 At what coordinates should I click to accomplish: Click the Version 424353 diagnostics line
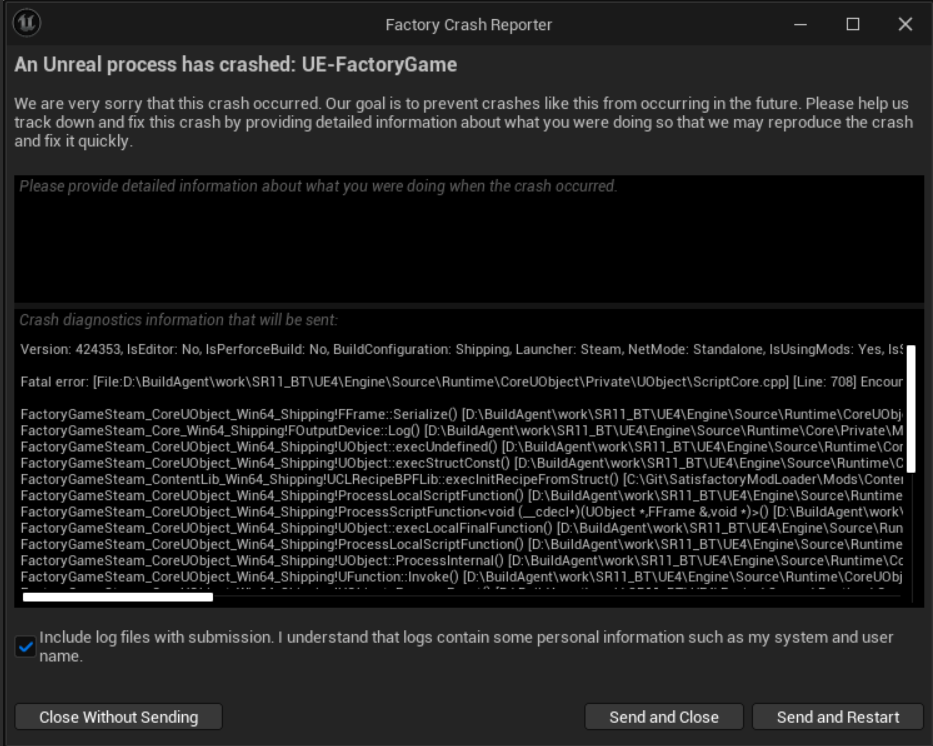click(461, 349)
